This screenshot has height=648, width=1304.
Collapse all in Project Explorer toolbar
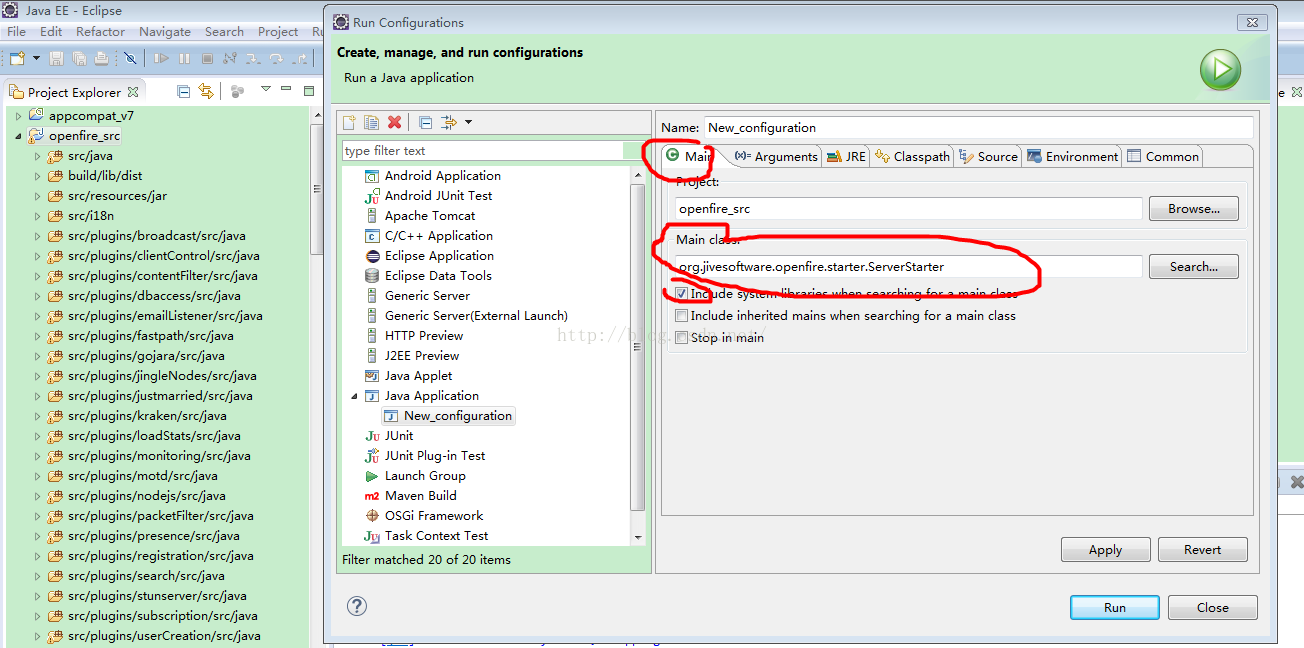tap(184, 92)
